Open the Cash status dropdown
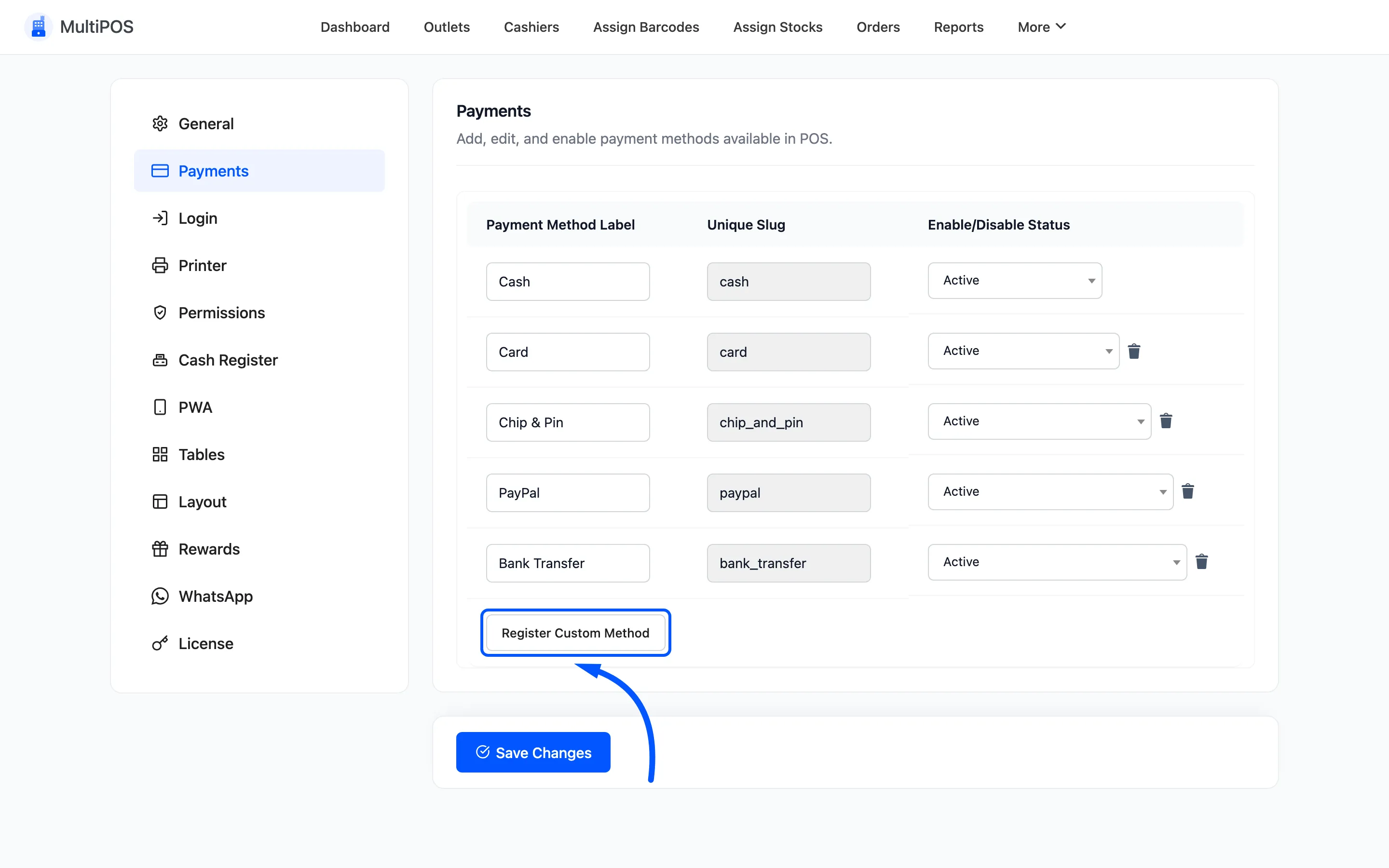The width and height of the screenshot is (1389, 868). point(1015,281)
